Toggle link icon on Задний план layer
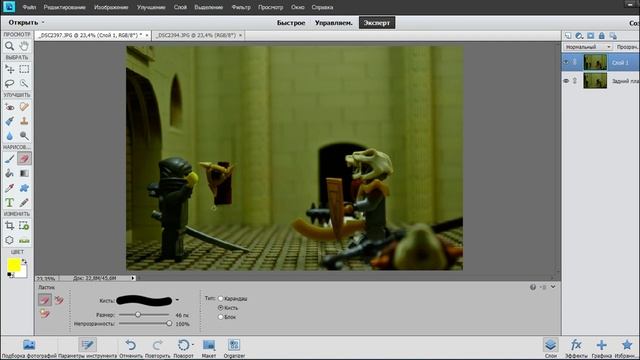Screen dimensions: 640x360 tap(575, 81)
